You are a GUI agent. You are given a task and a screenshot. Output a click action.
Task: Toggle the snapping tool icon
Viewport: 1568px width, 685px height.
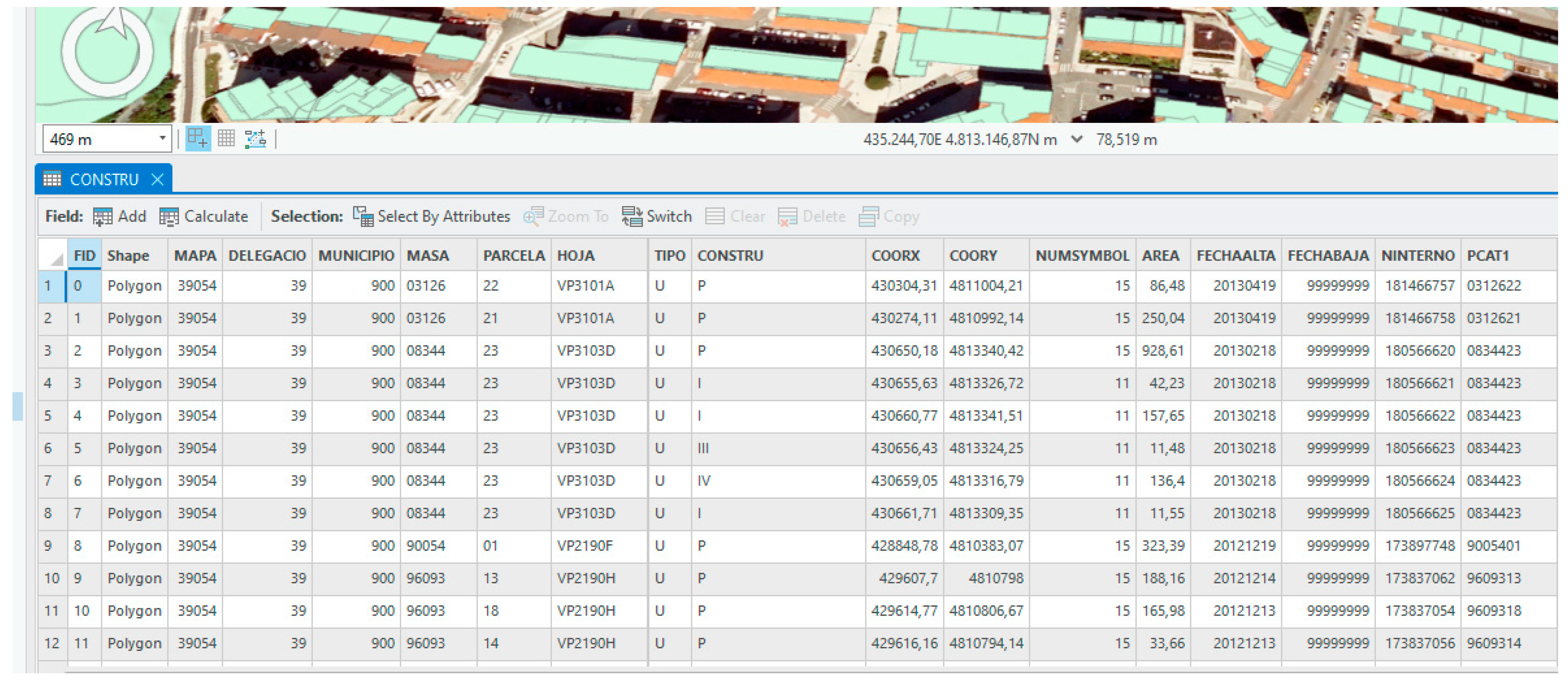(x=198, y=139)
